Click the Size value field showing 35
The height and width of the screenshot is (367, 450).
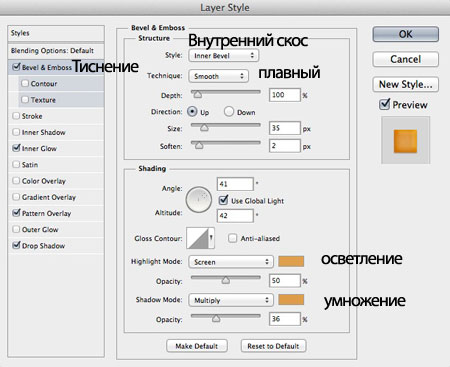tap(285, 128)
